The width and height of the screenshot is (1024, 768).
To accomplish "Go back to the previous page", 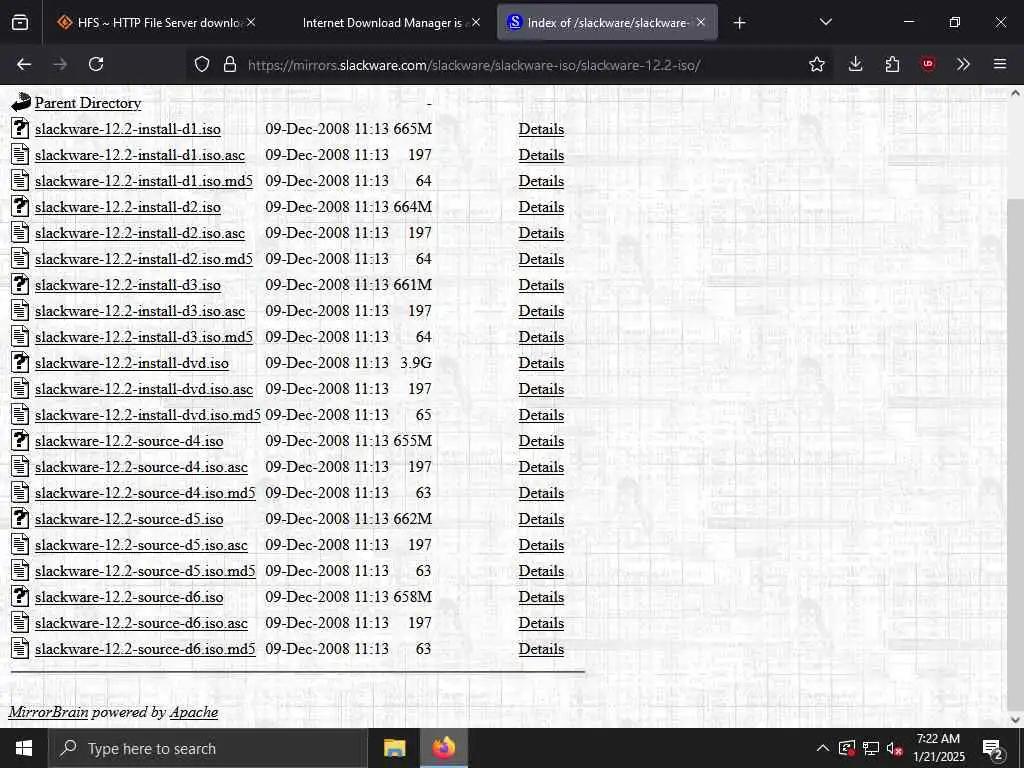I will [x=24, y=64].
